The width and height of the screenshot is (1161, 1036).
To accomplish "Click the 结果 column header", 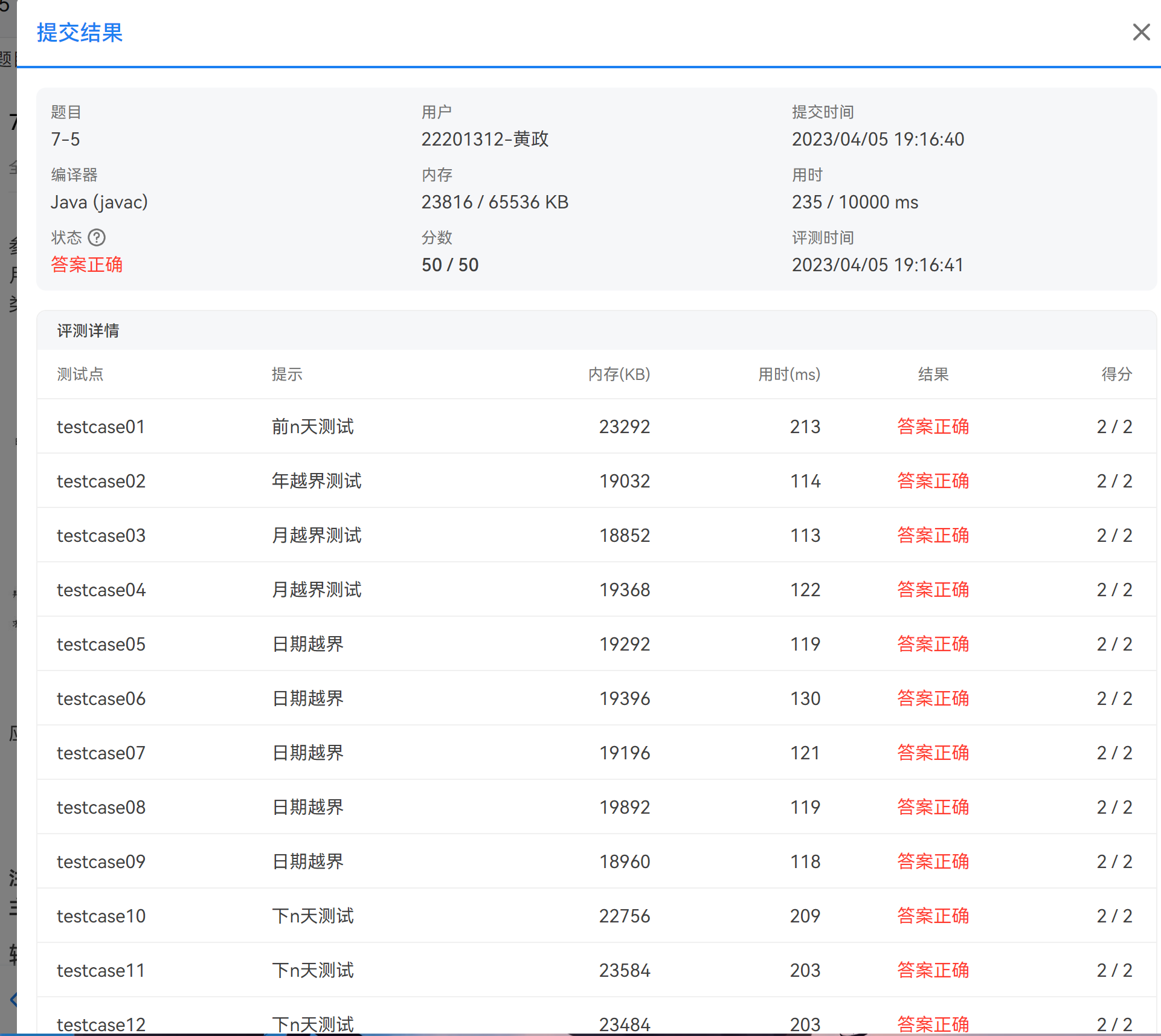I will (933, 374).
